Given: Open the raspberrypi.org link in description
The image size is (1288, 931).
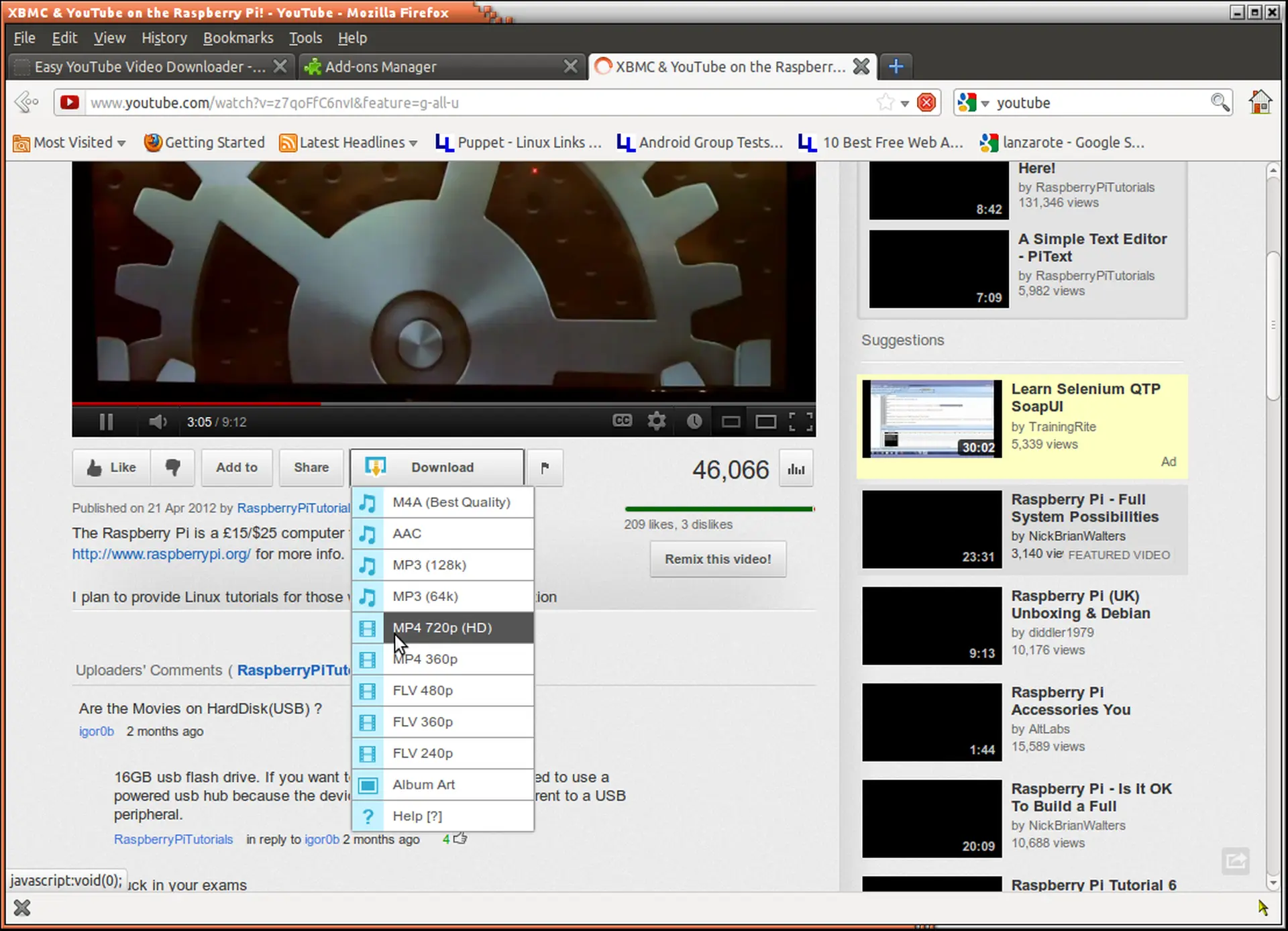Looking at the screenshot, I should [161, 554].
